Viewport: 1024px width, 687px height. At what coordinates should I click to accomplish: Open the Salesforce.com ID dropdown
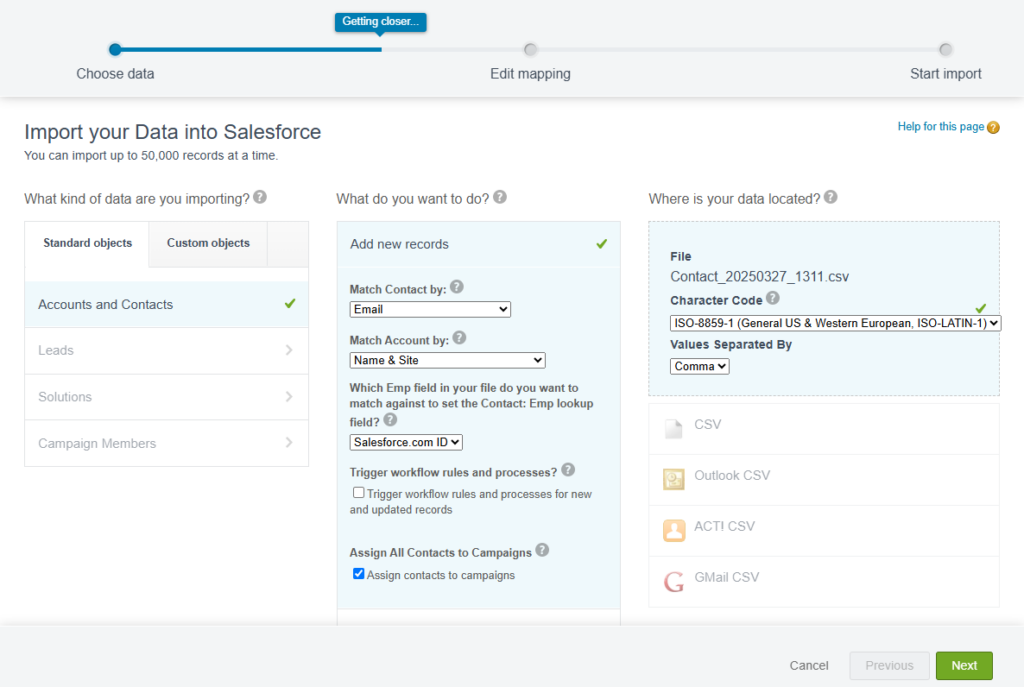[406, 442]
